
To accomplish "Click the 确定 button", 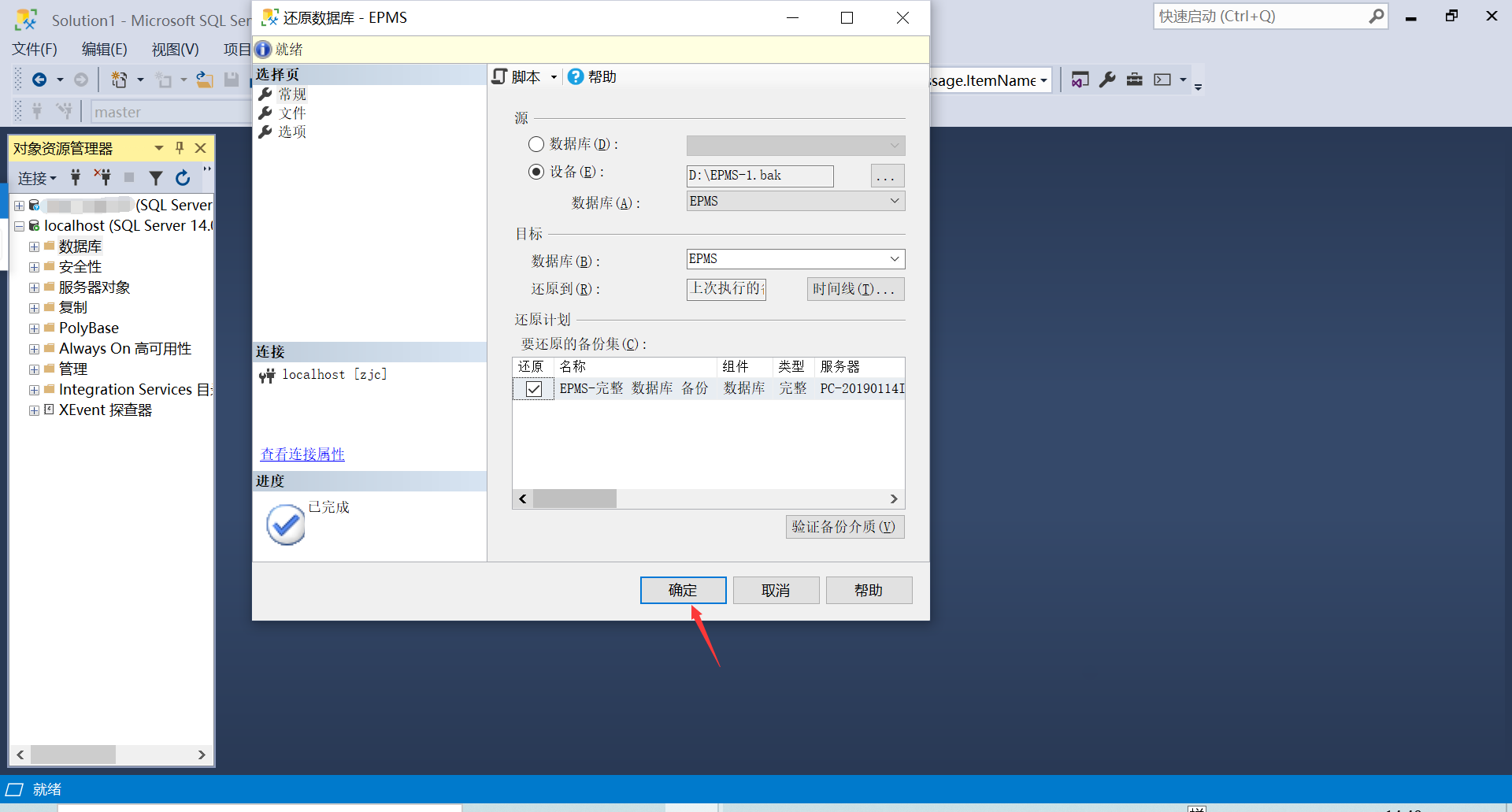I will 684,591.
